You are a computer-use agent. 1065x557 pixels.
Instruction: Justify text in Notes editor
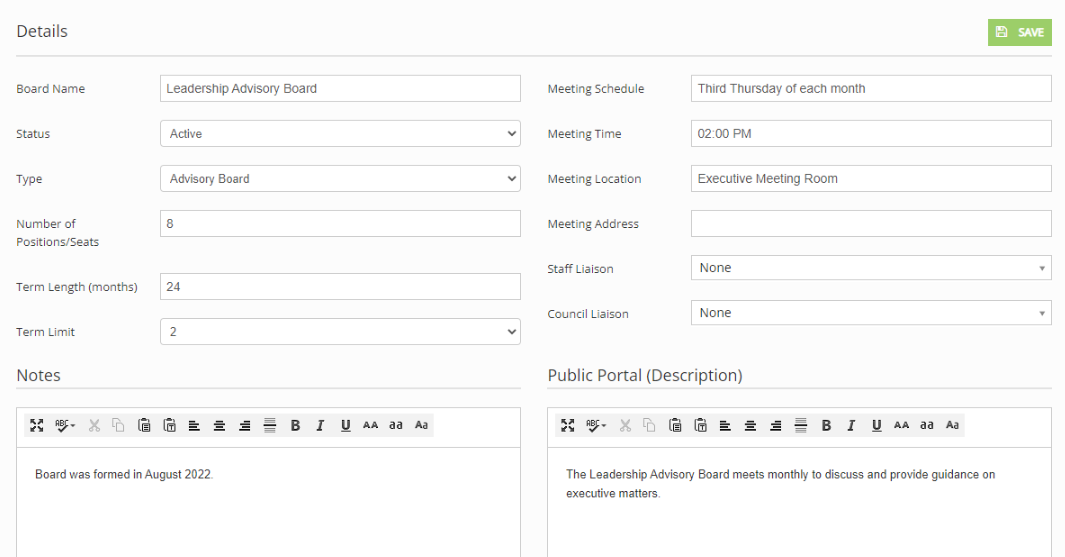click(x=270, y=425)
